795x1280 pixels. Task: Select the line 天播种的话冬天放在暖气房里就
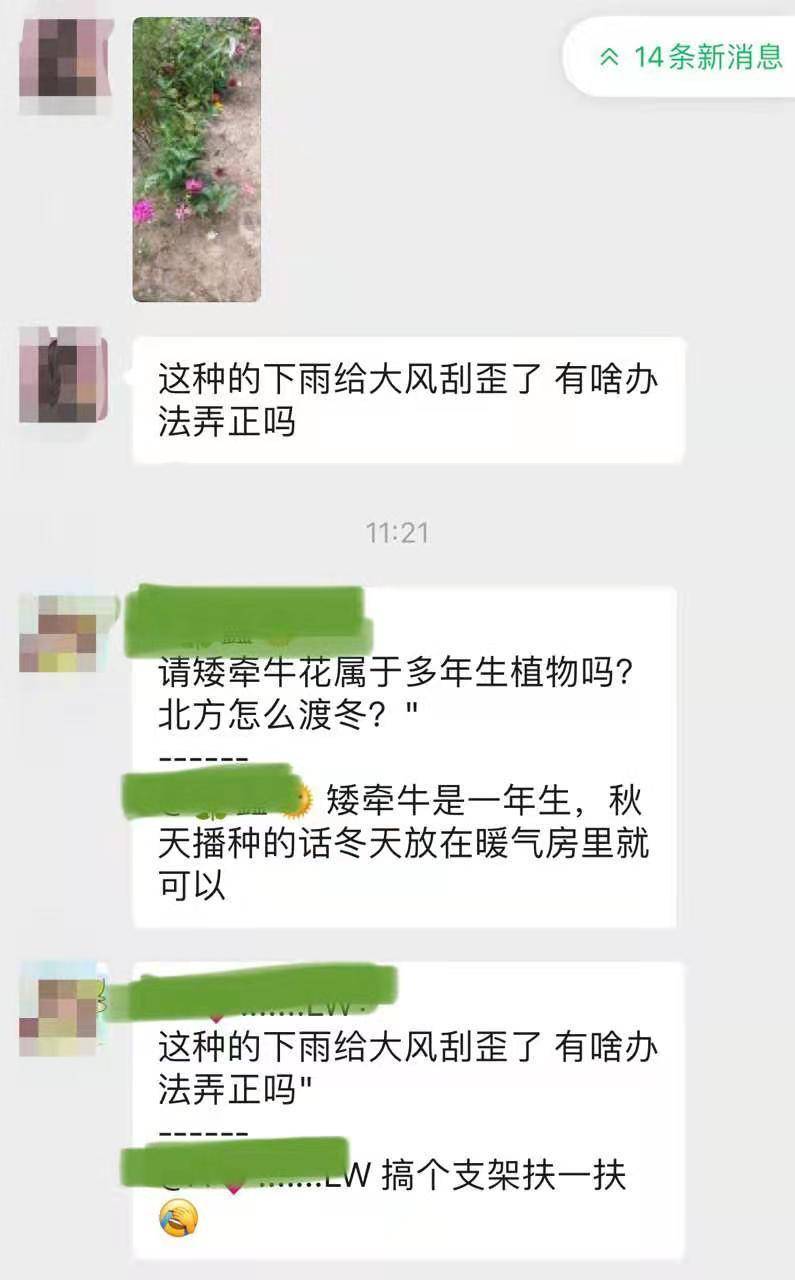click(404, 843)
